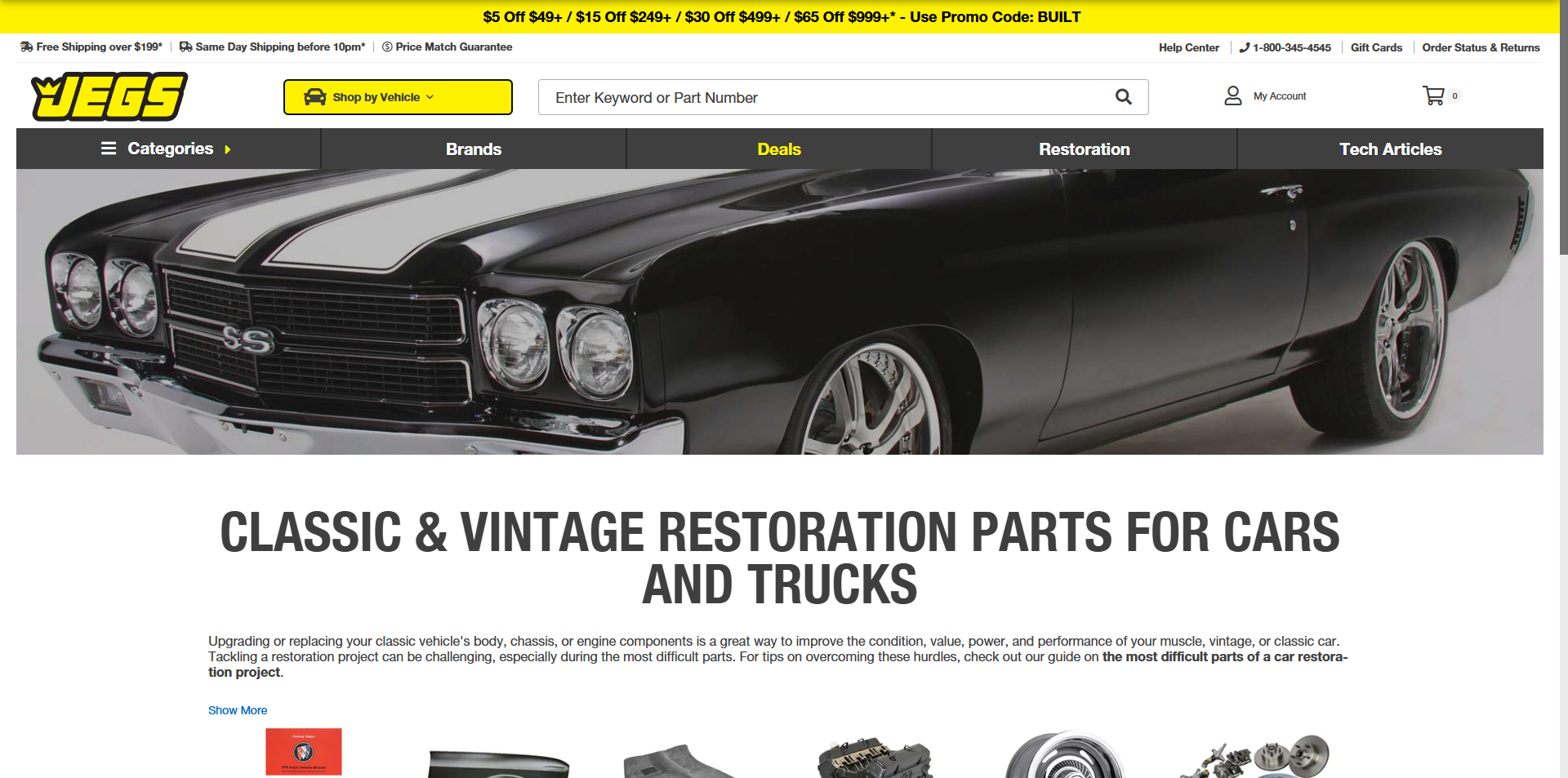Screen dimensions: 1568x778
Task: Click the brake disc kit thumbnail
Action: tap(1254, 756)
